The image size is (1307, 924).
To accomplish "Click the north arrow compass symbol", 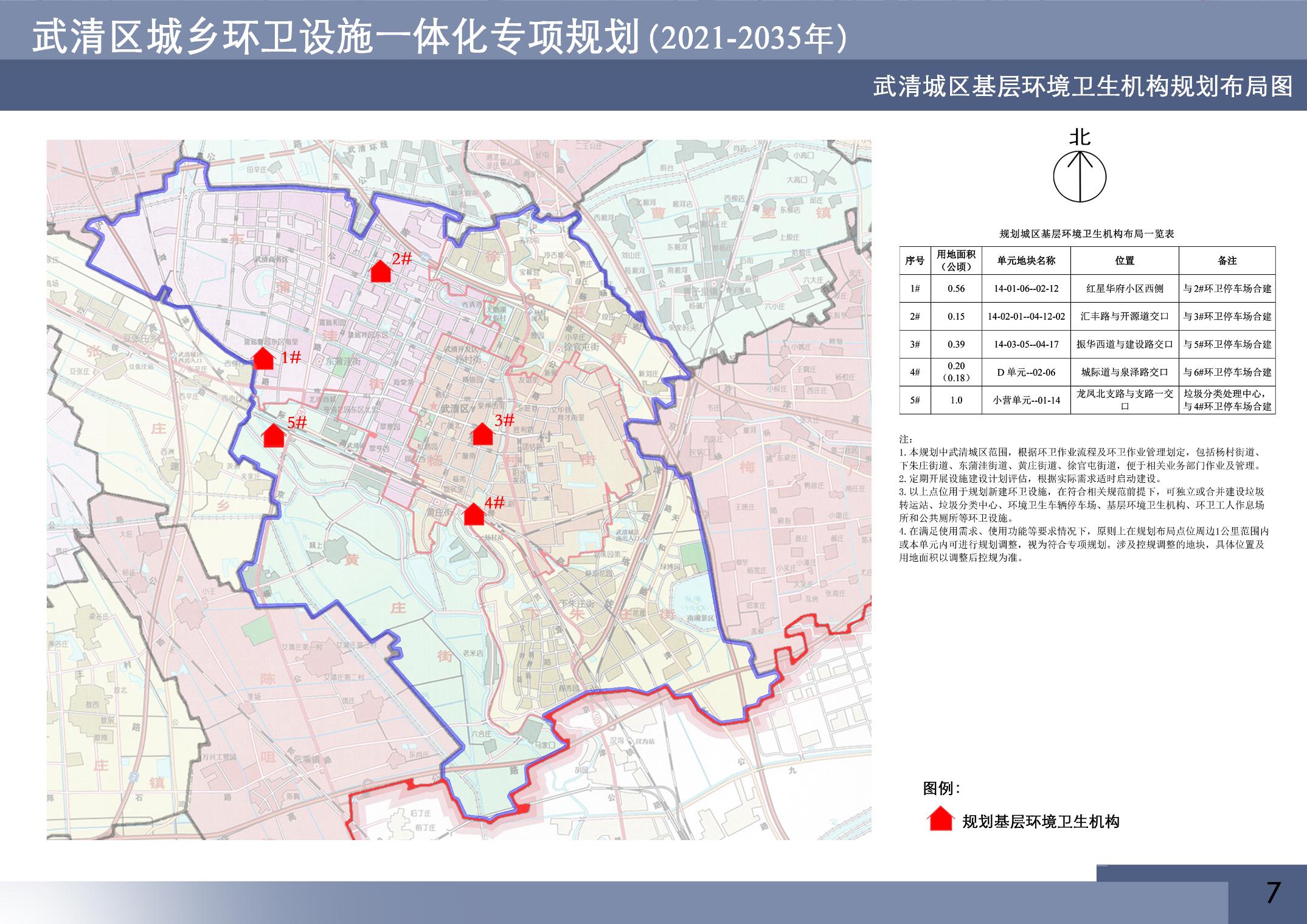I will (1080, 176).
